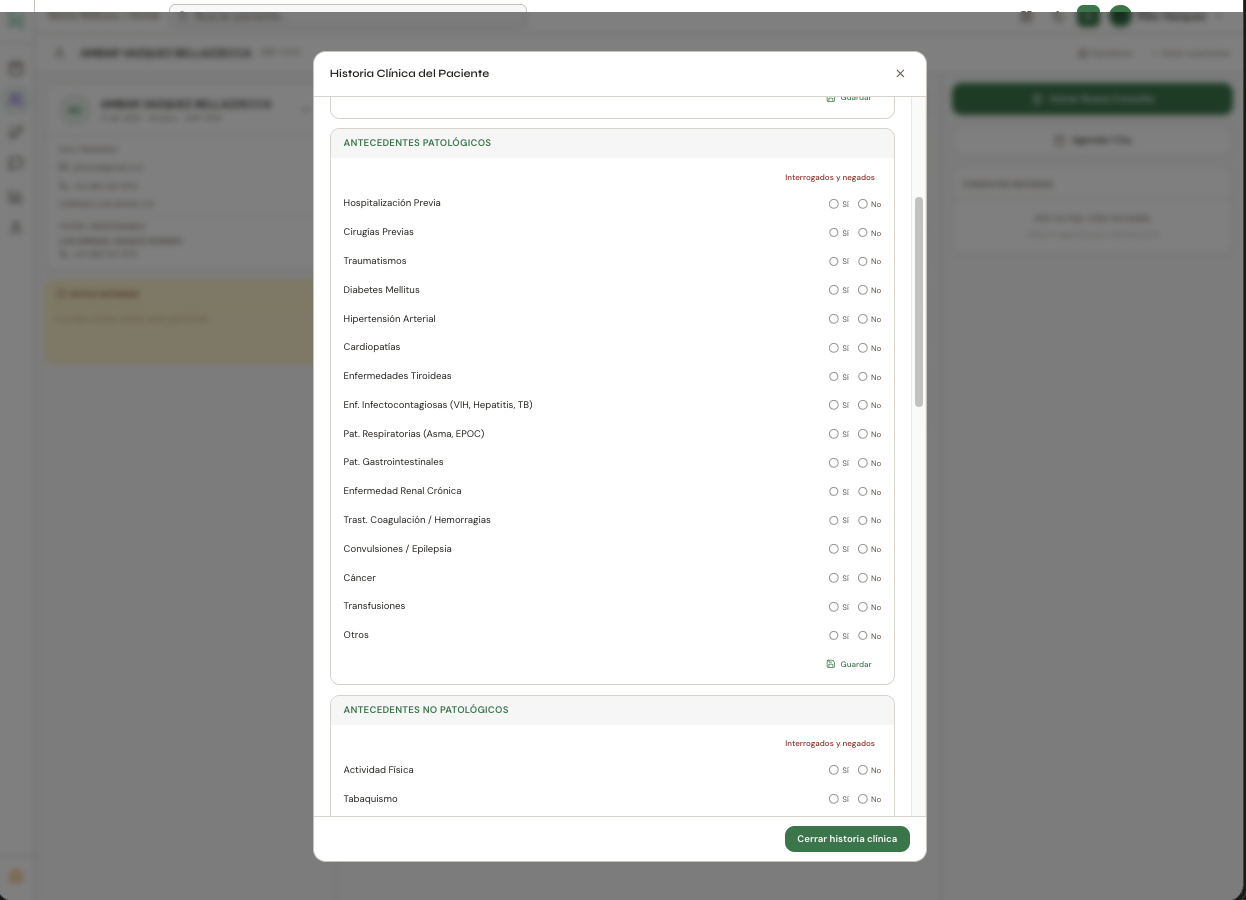Mark Tabaquismo as No
Screen dimensions: 1246x900
pyautogui.click(x=862, y=799)
